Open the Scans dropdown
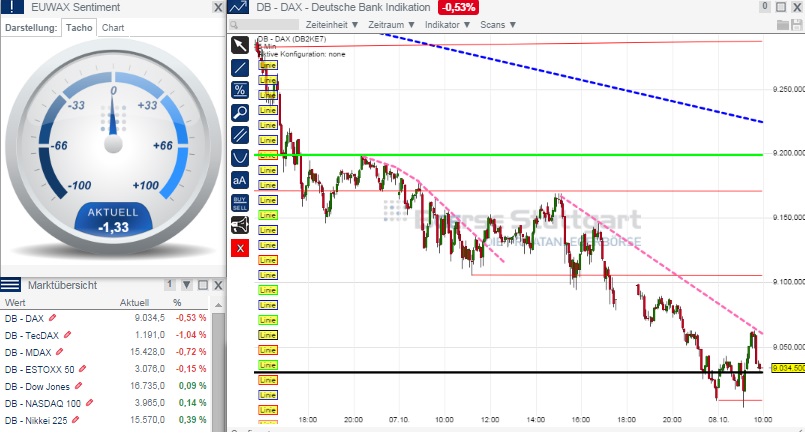Screen dimensions: 805x443 tap(497, 25)
